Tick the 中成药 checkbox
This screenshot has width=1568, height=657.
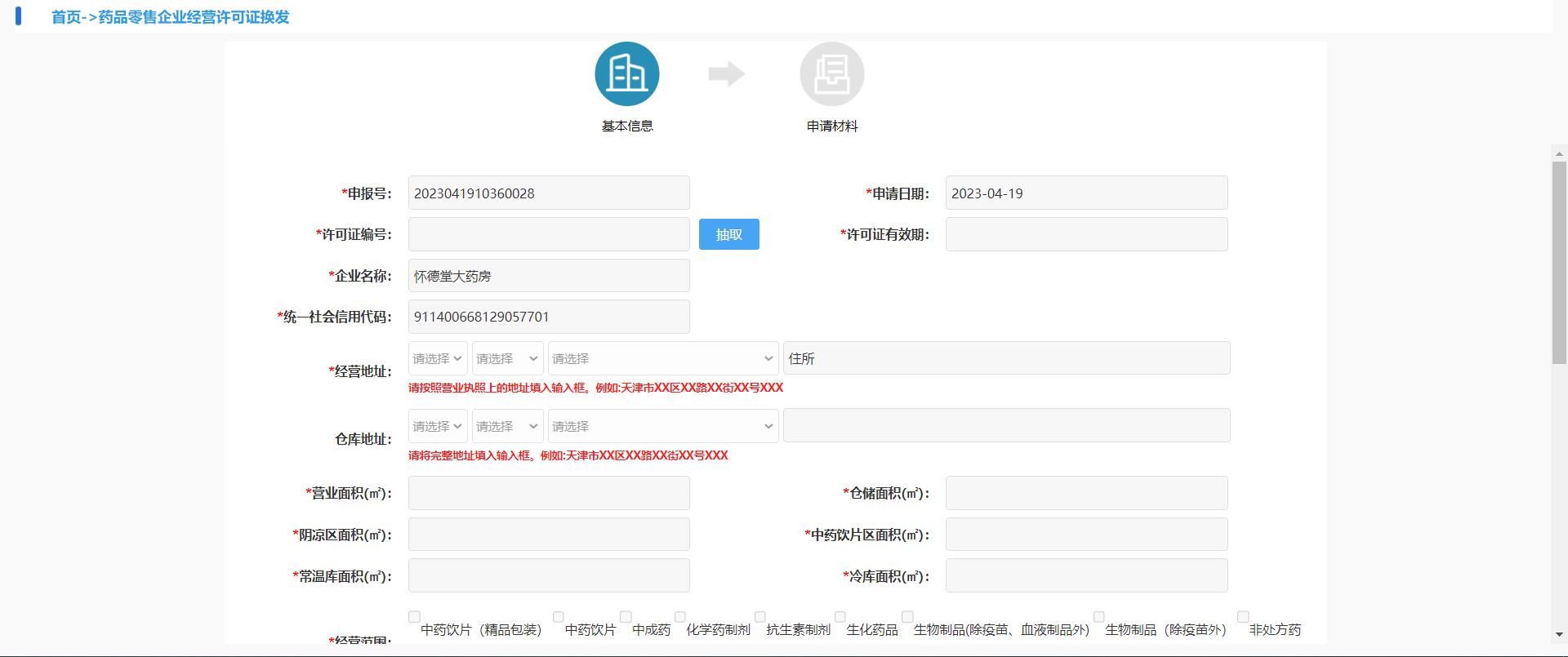[x=626, y=617]
